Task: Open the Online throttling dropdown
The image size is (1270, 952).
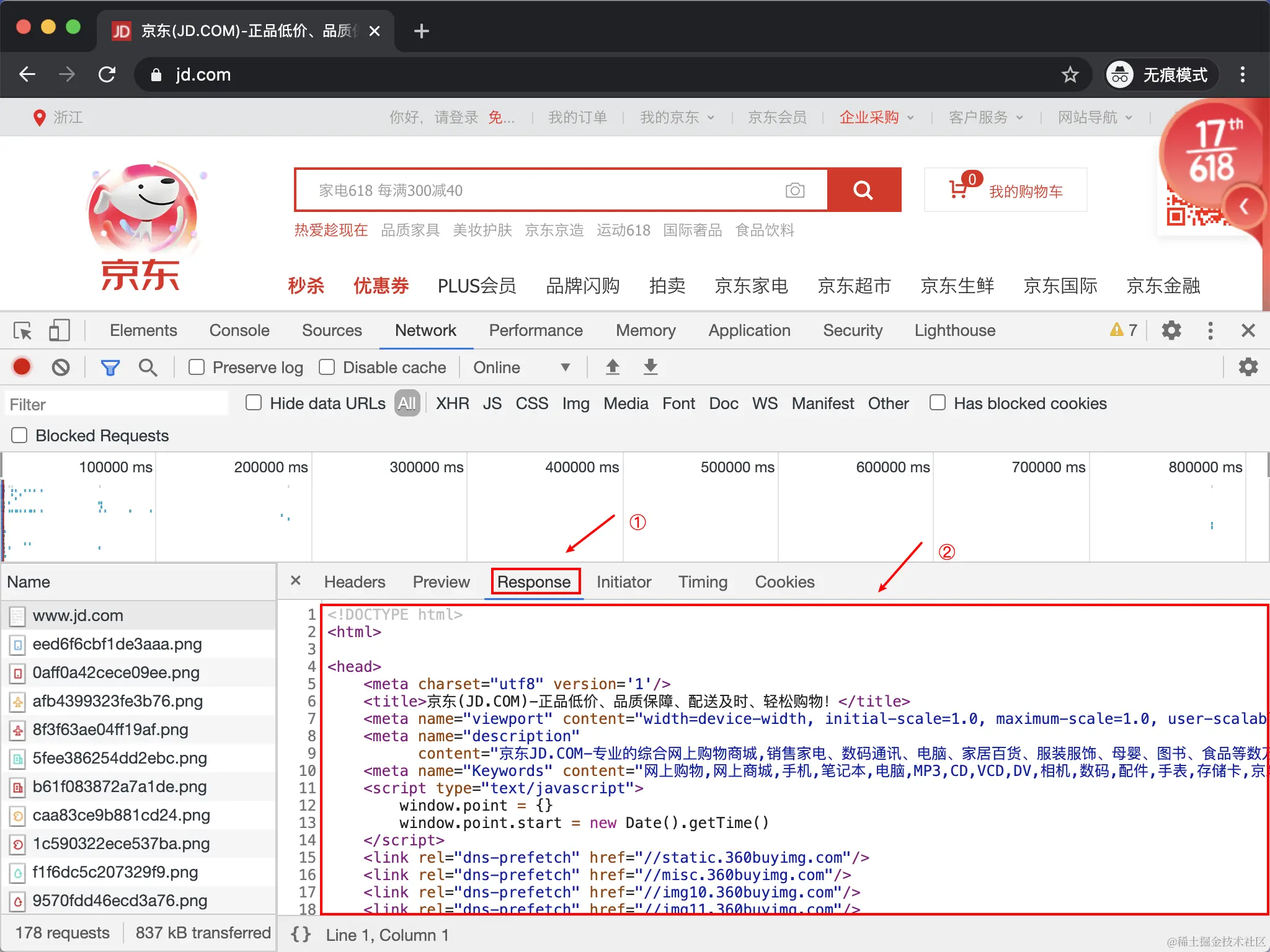Action: pyautogui.click(x=521, y=368)
